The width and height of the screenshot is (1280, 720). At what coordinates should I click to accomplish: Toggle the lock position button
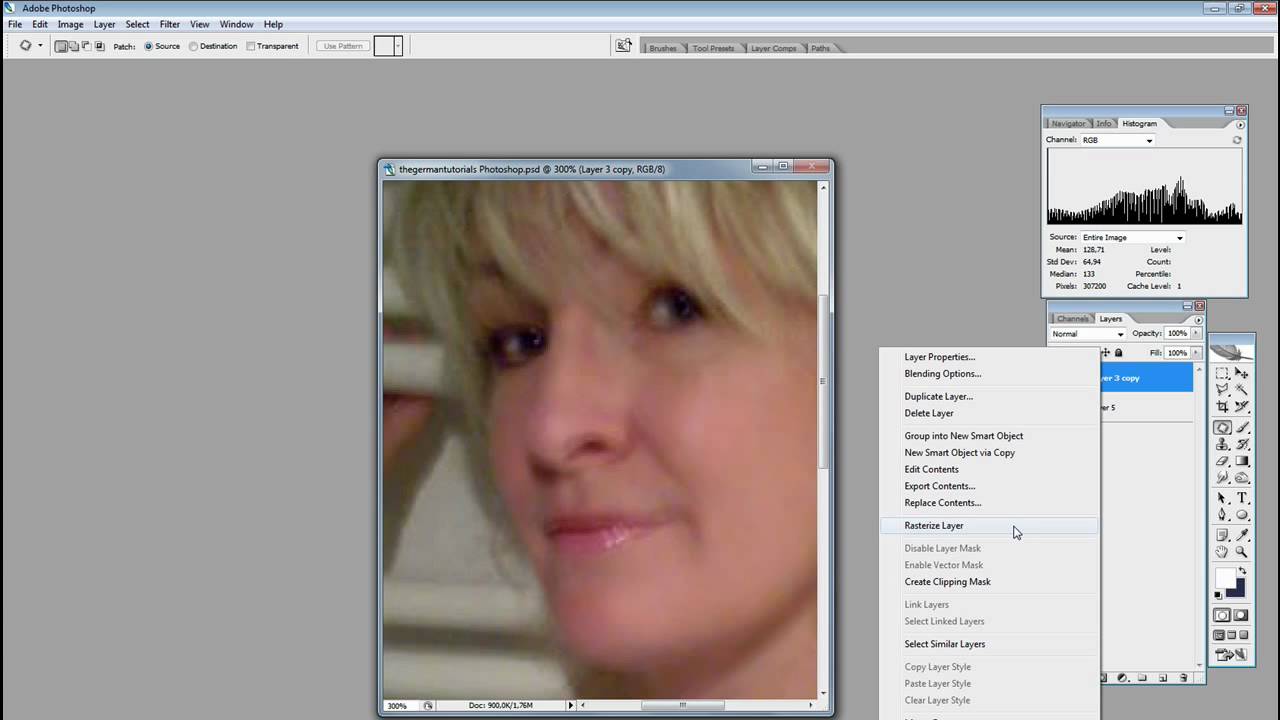tap(1105, 353)
